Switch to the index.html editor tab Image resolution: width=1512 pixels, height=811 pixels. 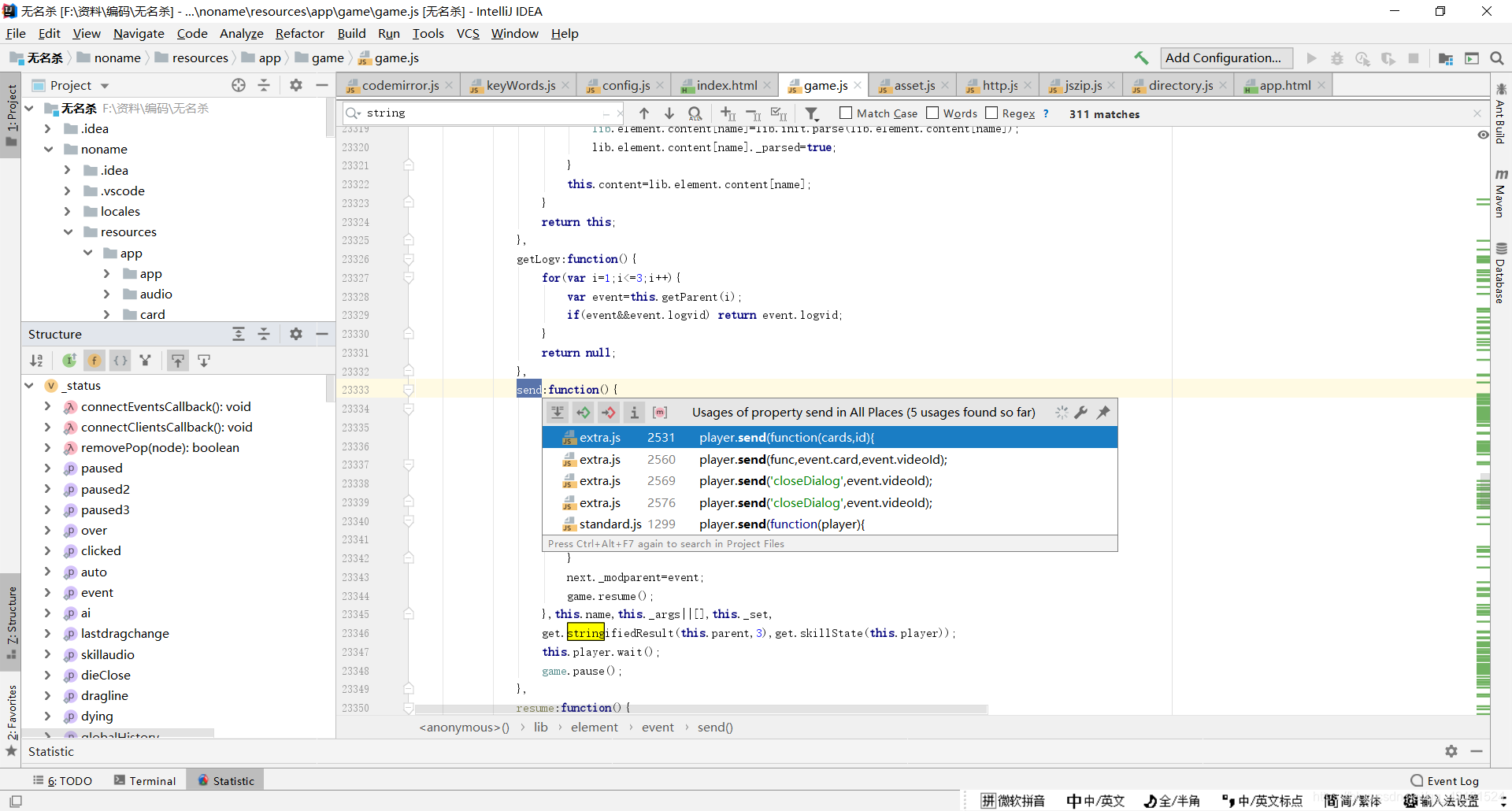pyautogui.click(x=727, y=85)
